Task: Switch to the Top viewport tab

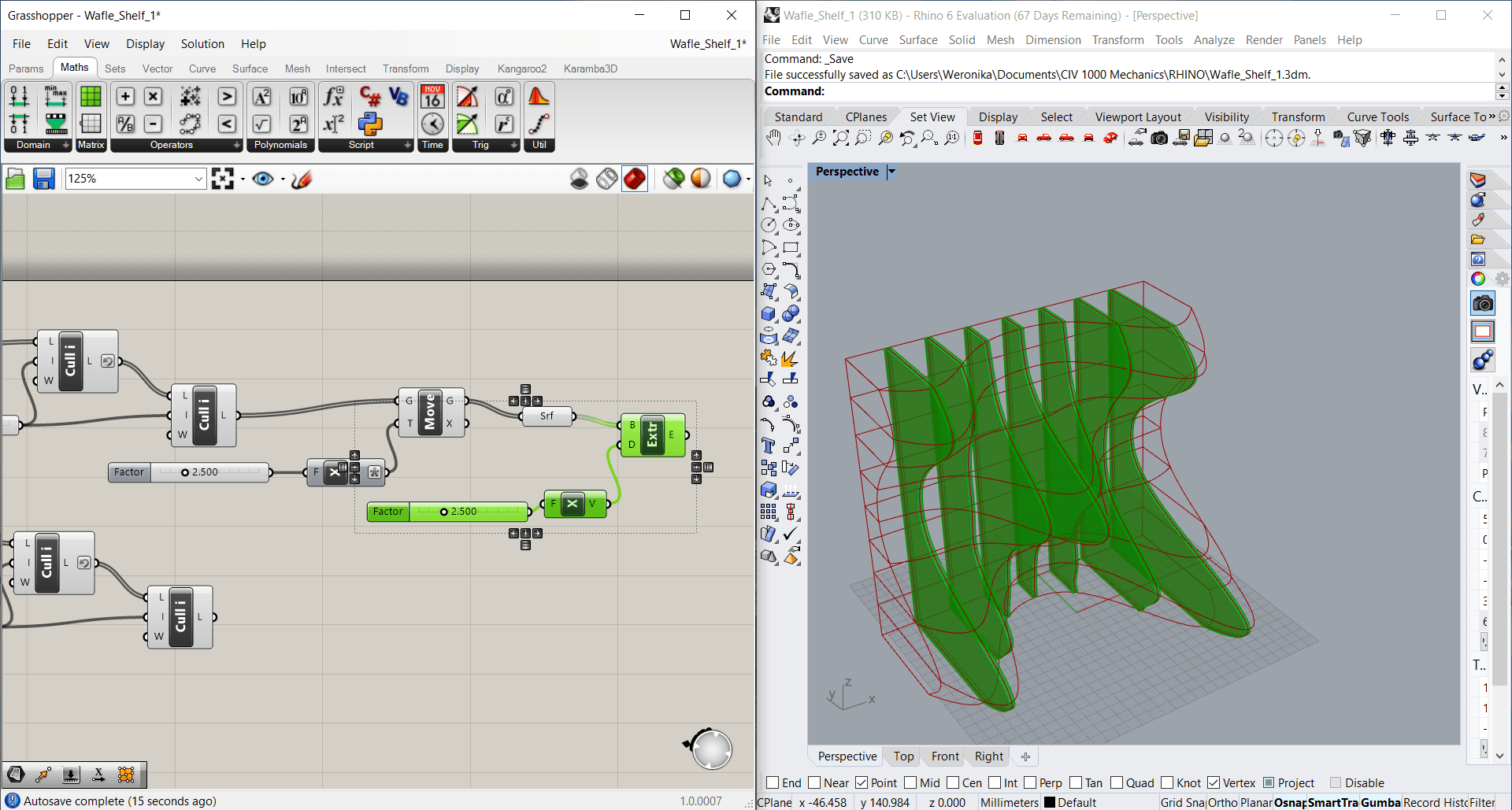Action: pyautogui.click(x=903, y=756)
